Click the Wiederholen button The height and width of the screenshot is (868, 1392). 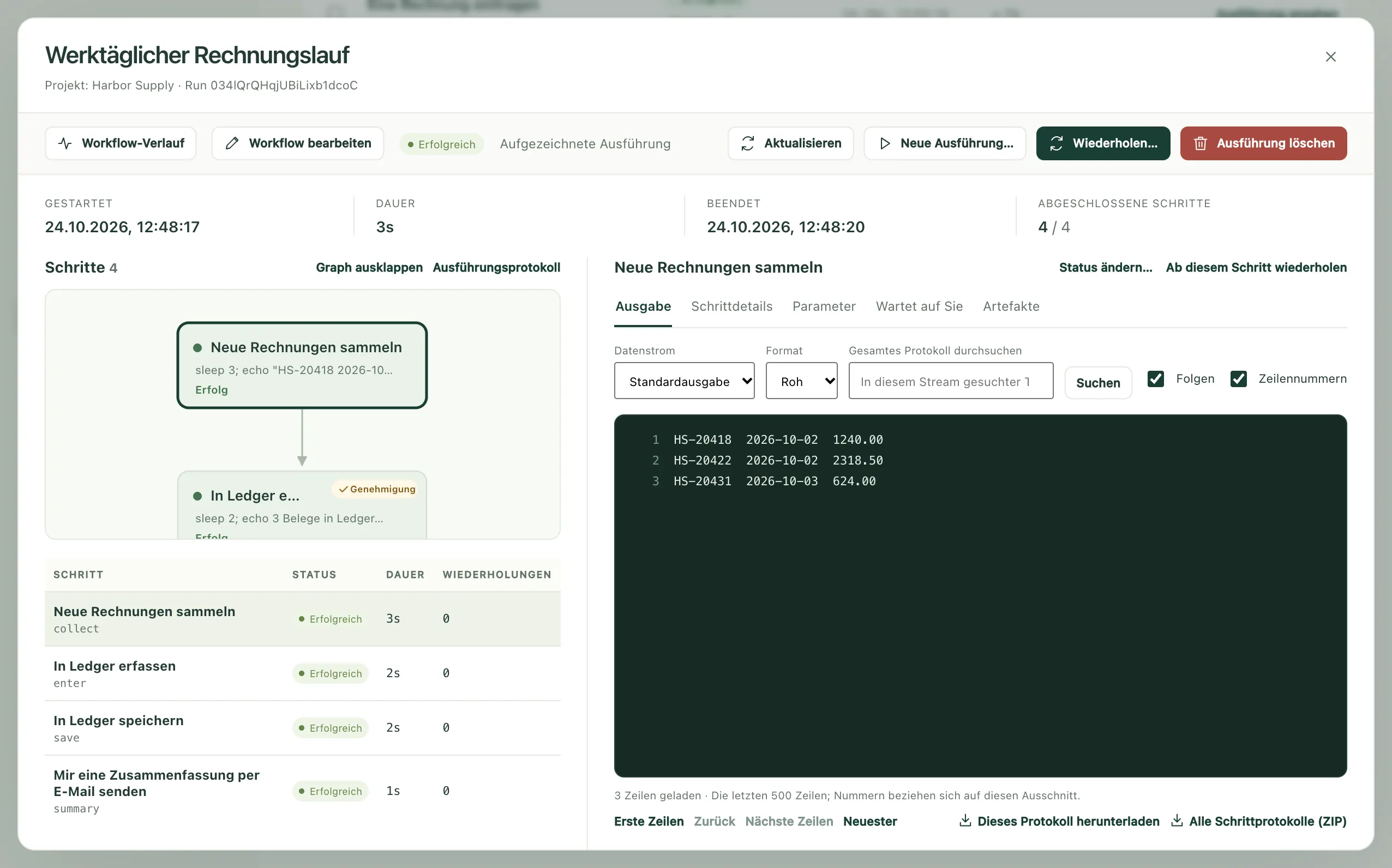1102,143
